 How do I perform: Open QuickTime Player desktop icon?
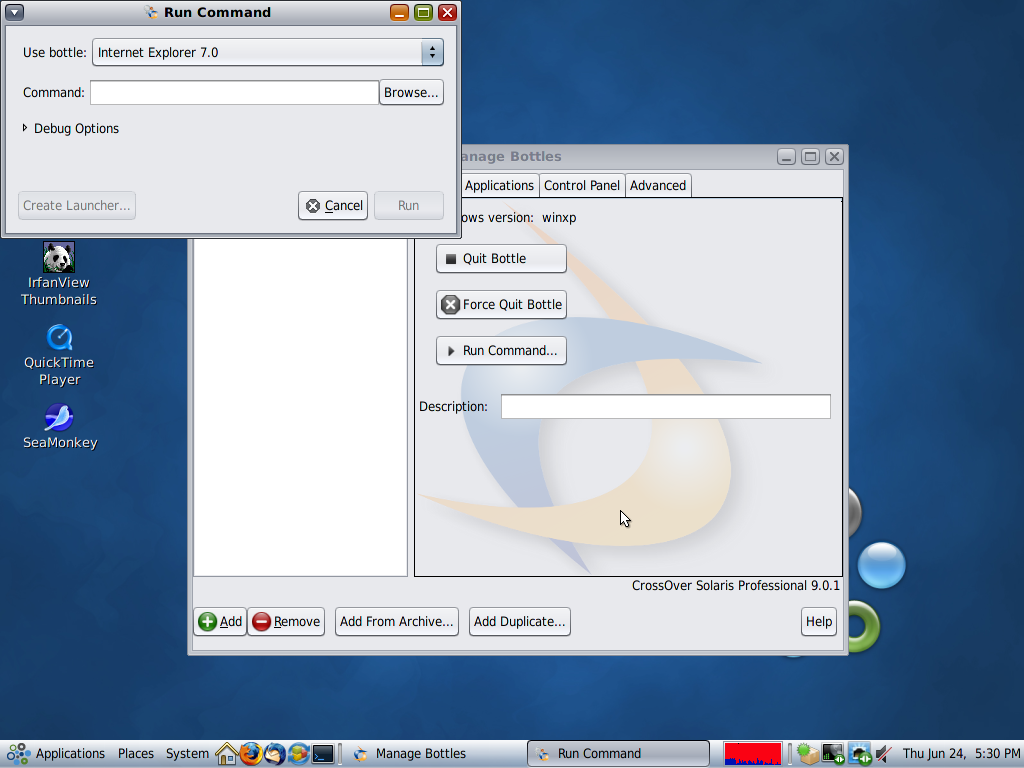pos(59,356)
